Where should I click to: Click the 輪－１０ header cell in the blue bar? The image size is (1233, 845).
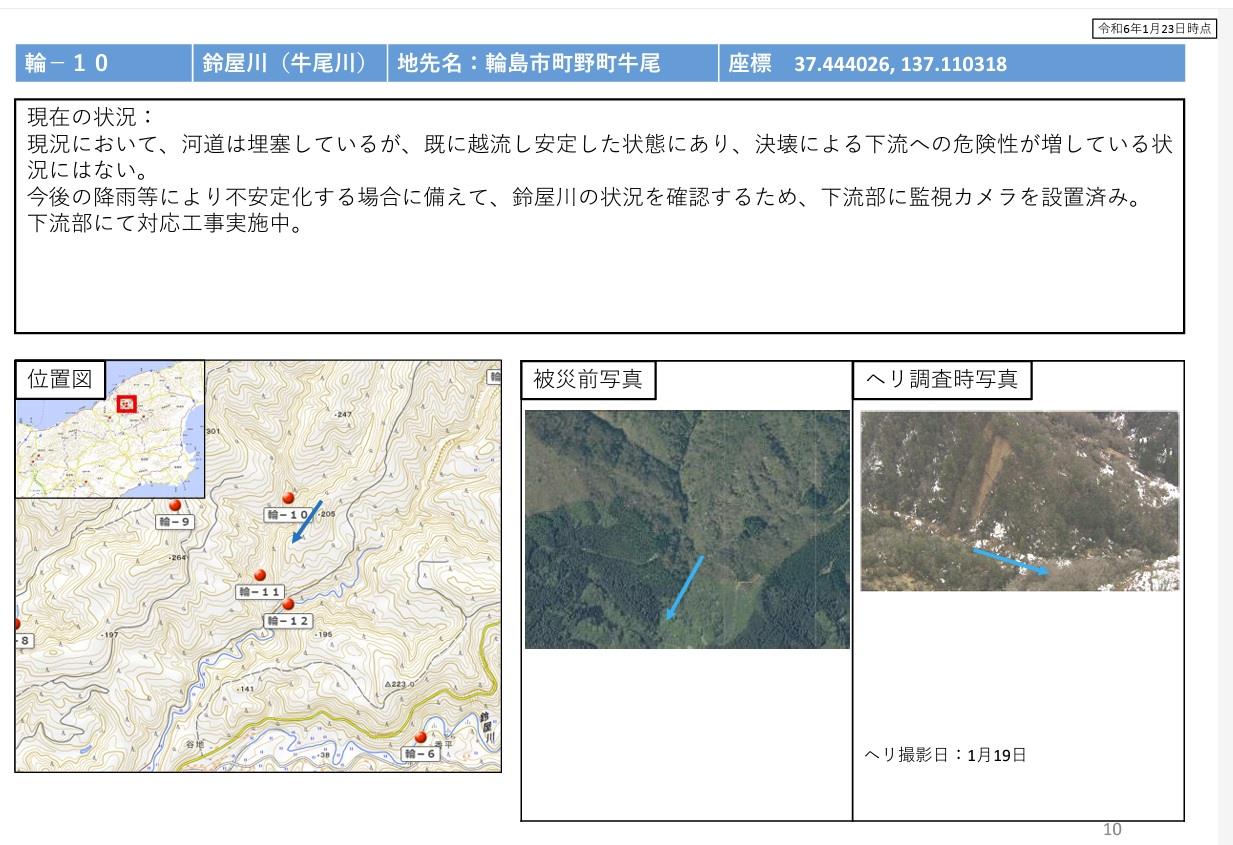coord(103,64)
